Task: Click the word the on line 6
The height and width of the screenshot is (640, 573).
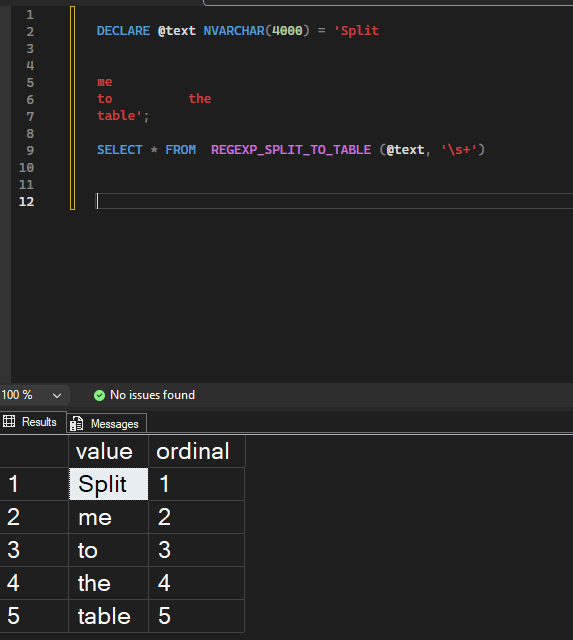Action: click(x=200, y=99)
